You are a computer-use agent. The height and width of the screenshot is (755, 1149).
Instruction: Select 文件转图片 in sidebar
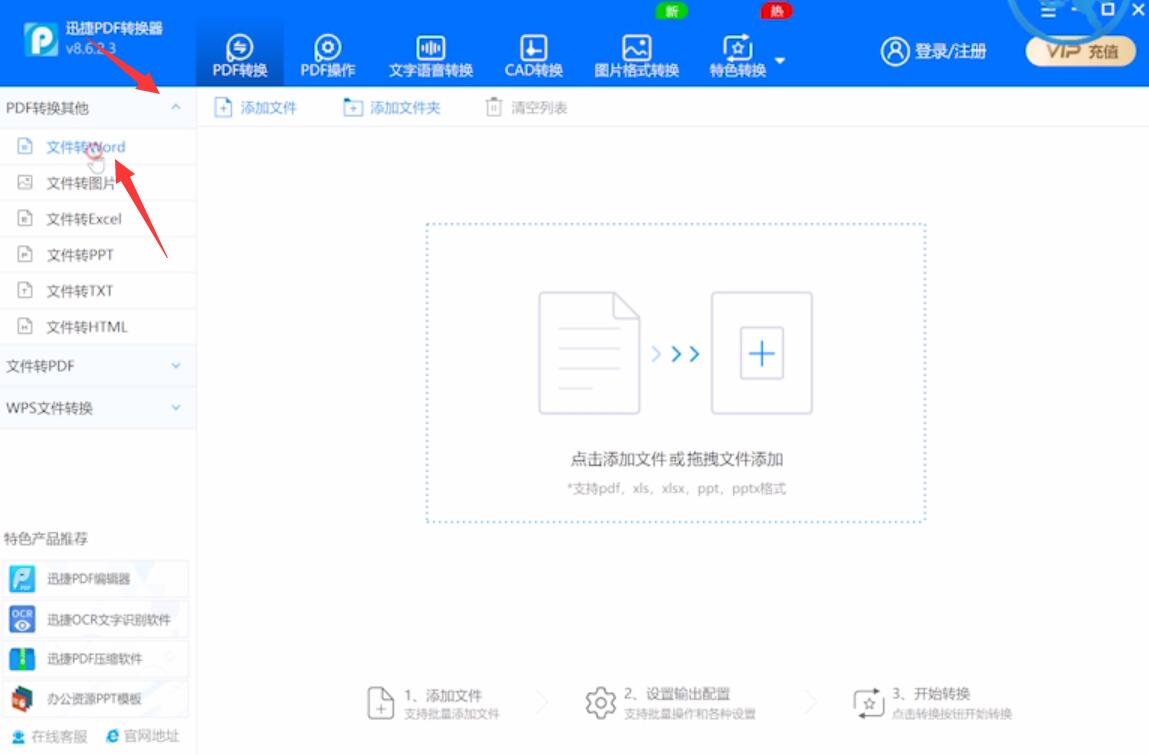98,183
